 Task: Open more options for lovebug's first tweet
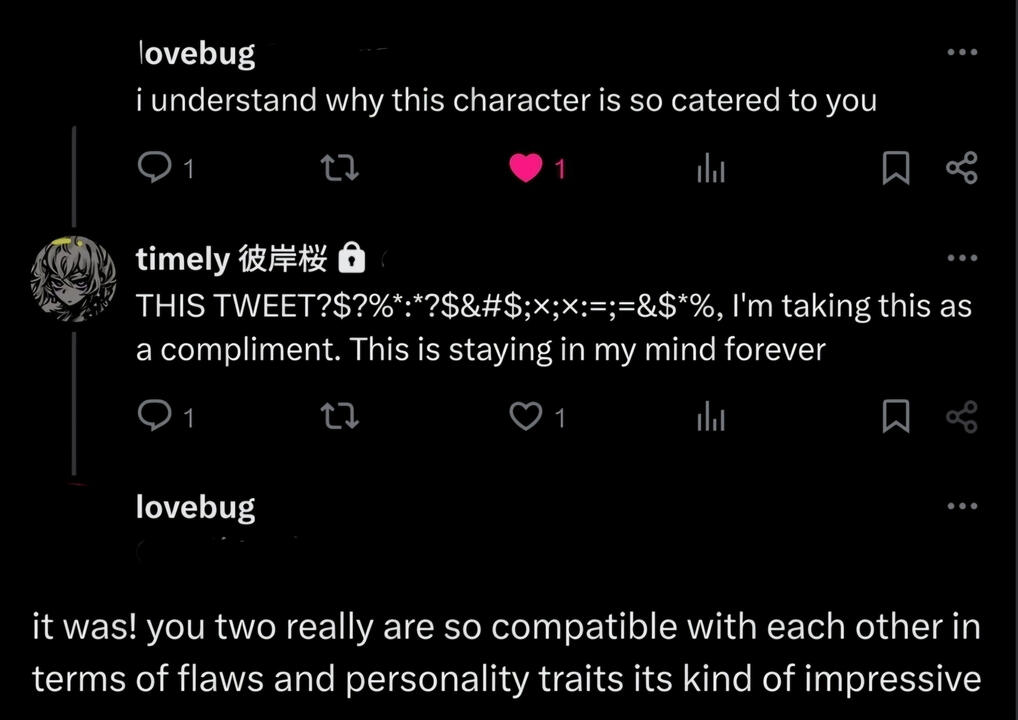click(961, 52)
